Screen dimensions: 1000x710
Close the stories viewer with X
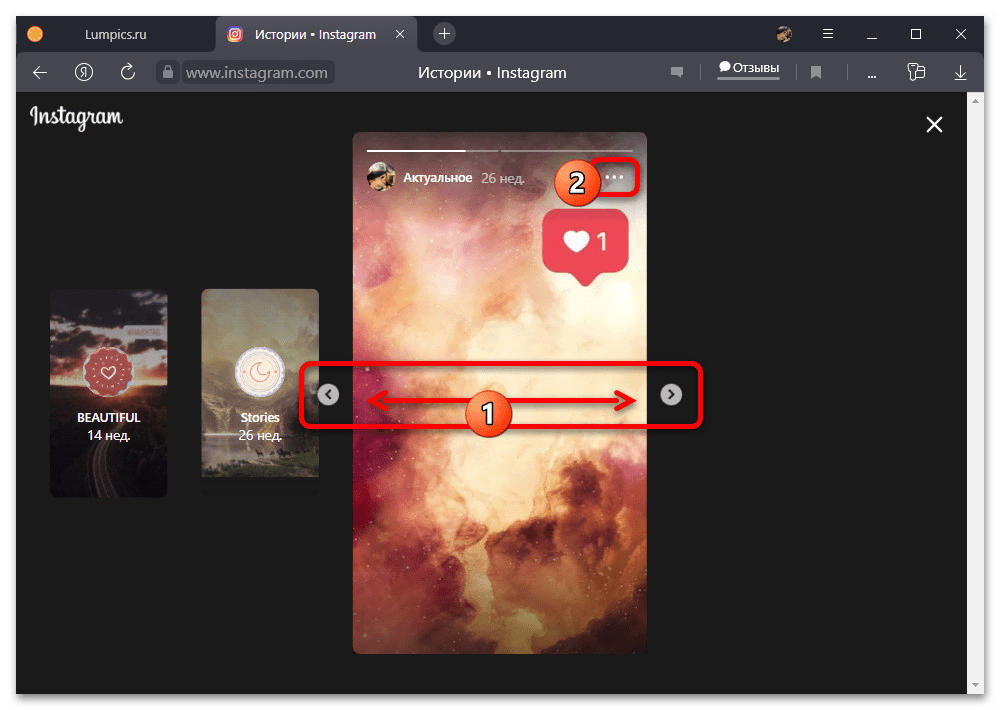[x=934, y=124]
